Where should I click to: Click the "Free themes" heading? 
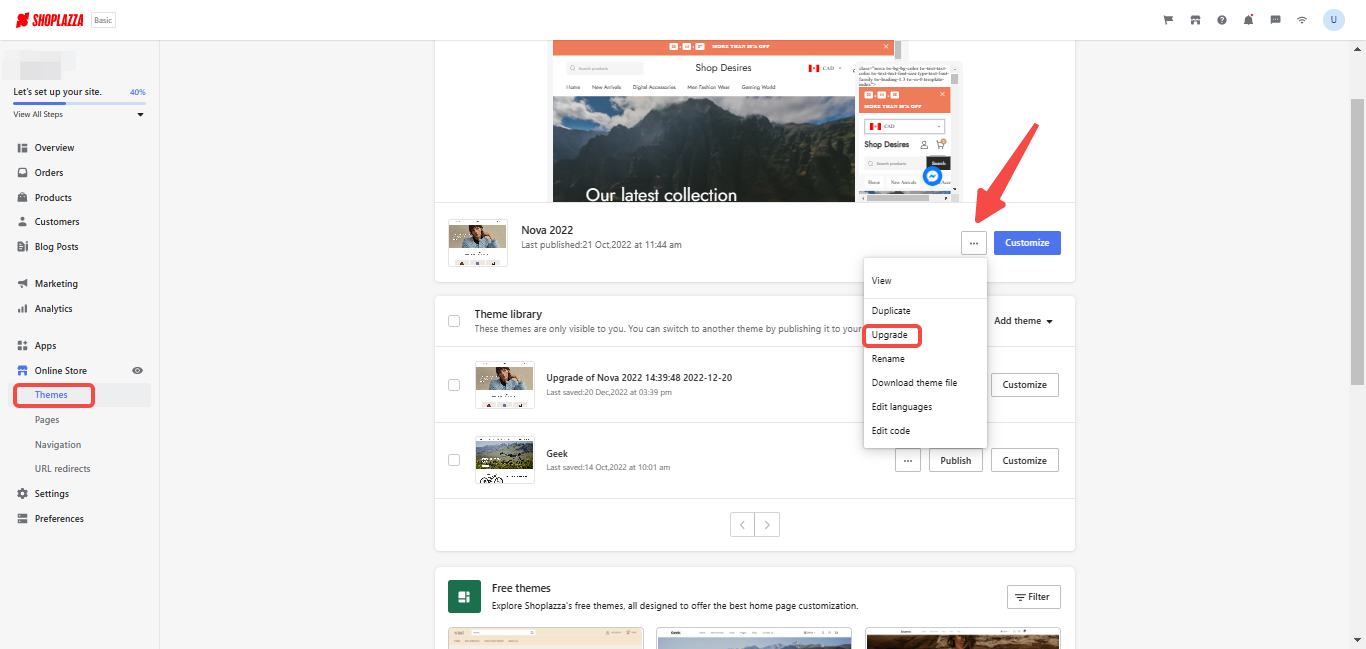coord(521,589)
